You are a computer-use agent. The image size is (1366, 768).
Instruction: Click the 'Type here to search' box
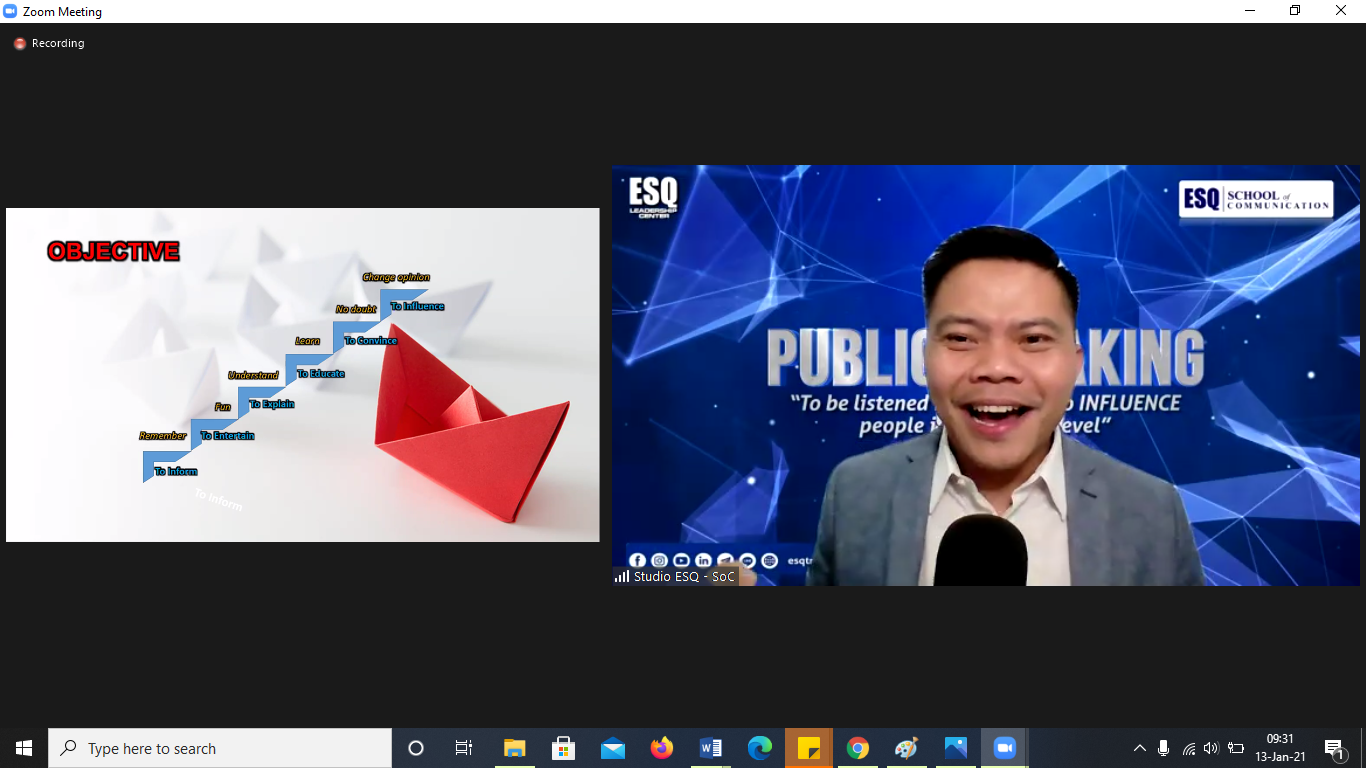tap(220, 748)
